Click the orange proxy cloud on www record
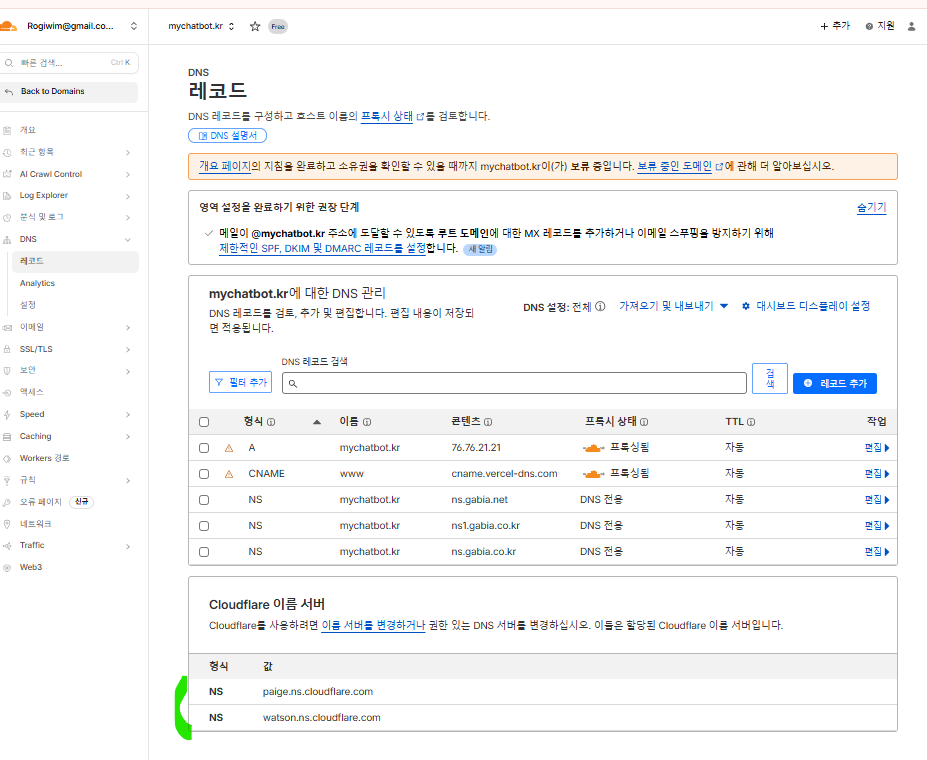Screen dimensions: 927x760 click(x=594, y=474)
